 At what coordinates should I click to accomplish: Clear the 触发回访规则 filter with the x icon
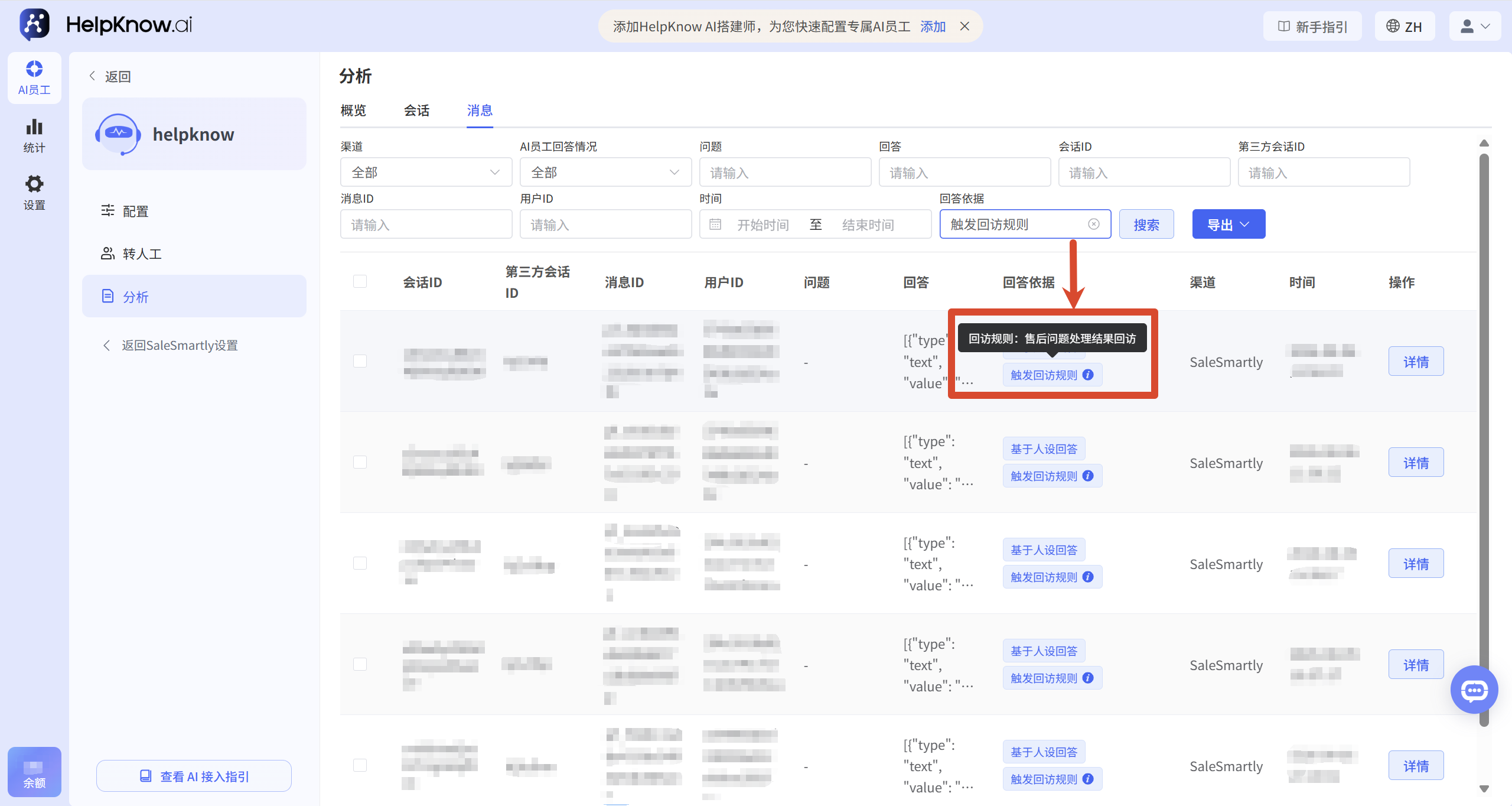[1094, 224]
